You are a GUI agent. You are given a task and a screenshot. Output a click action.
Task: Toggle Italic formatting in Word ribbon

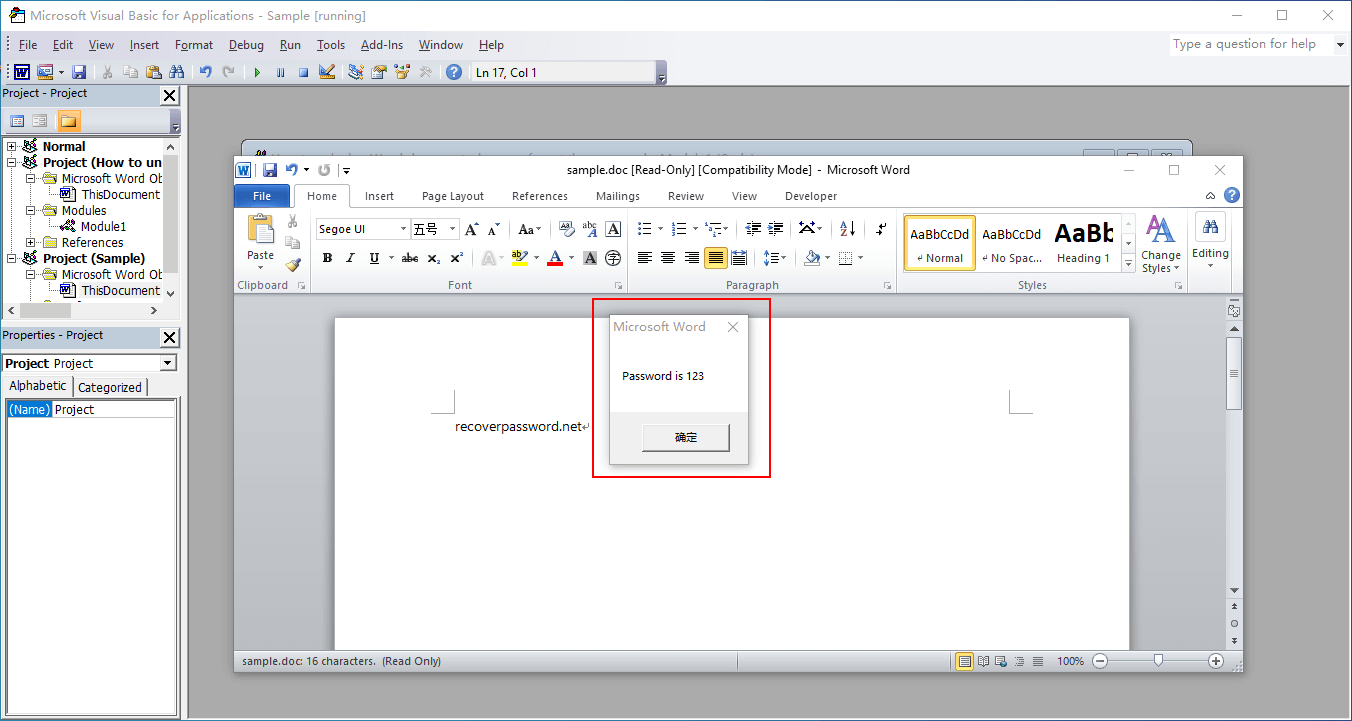point(350,258)
